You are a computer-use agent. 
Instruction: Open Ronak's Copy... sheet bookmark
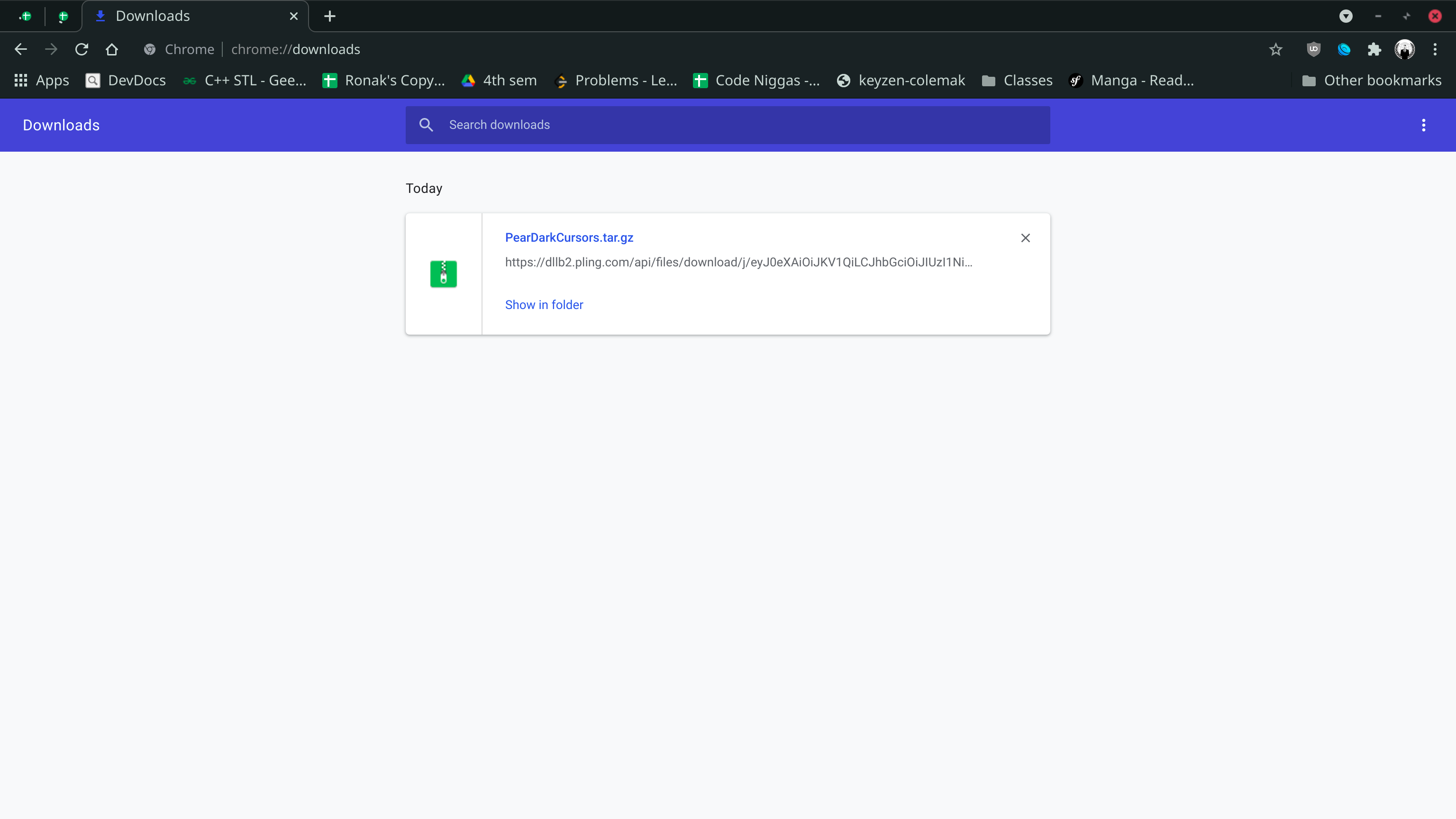click(x=384, y=80)
